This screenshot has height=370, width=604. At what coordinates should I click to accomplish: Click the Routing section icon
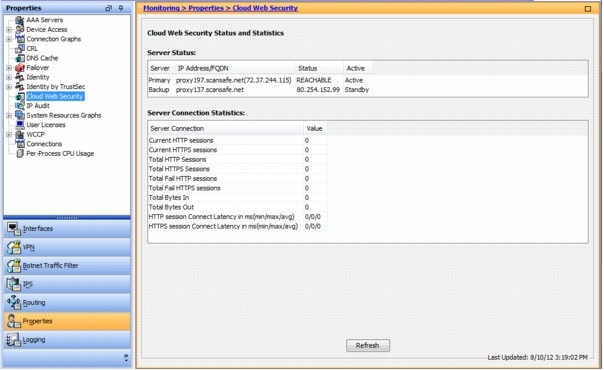click(x=13, y=303)
